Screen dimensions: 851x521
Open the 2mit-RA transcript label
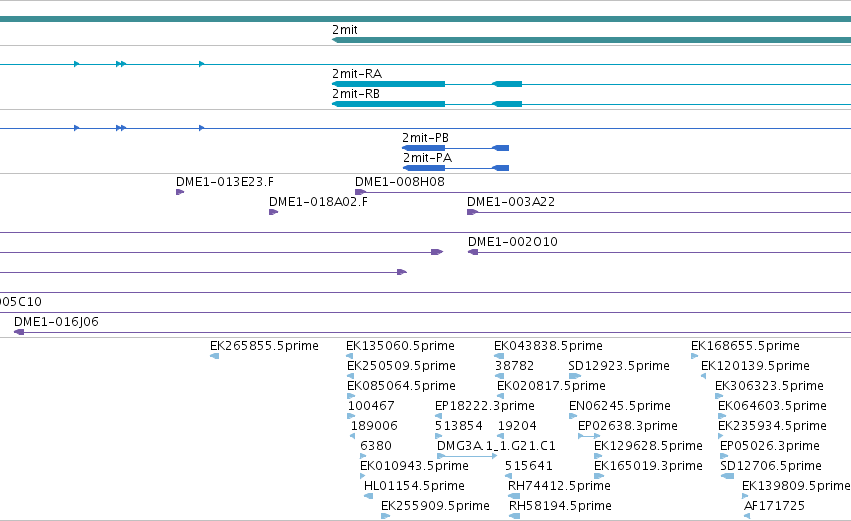[x=357, y=74]
